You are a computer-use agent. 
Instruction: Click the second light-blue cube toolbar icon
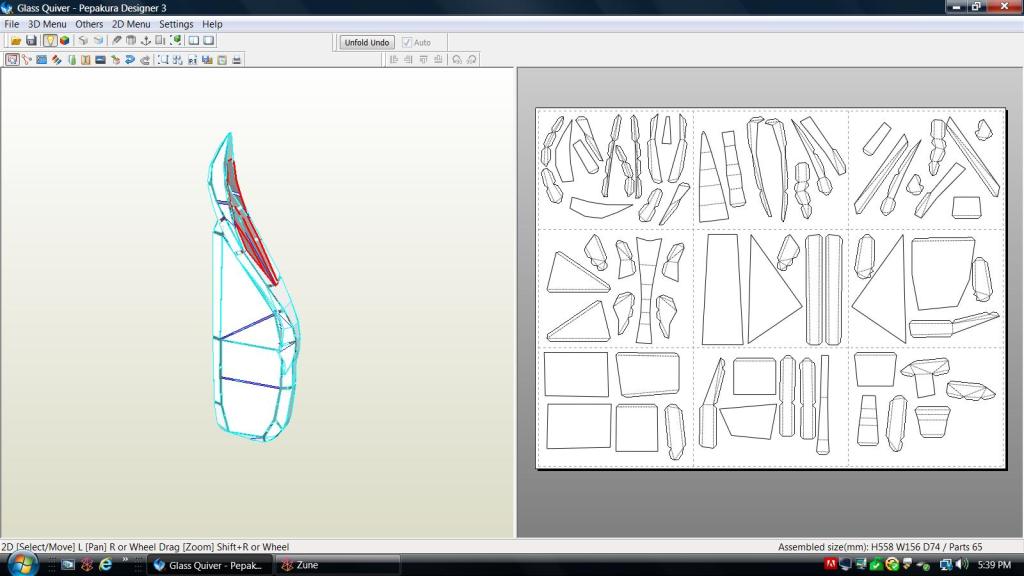point(98,40)
